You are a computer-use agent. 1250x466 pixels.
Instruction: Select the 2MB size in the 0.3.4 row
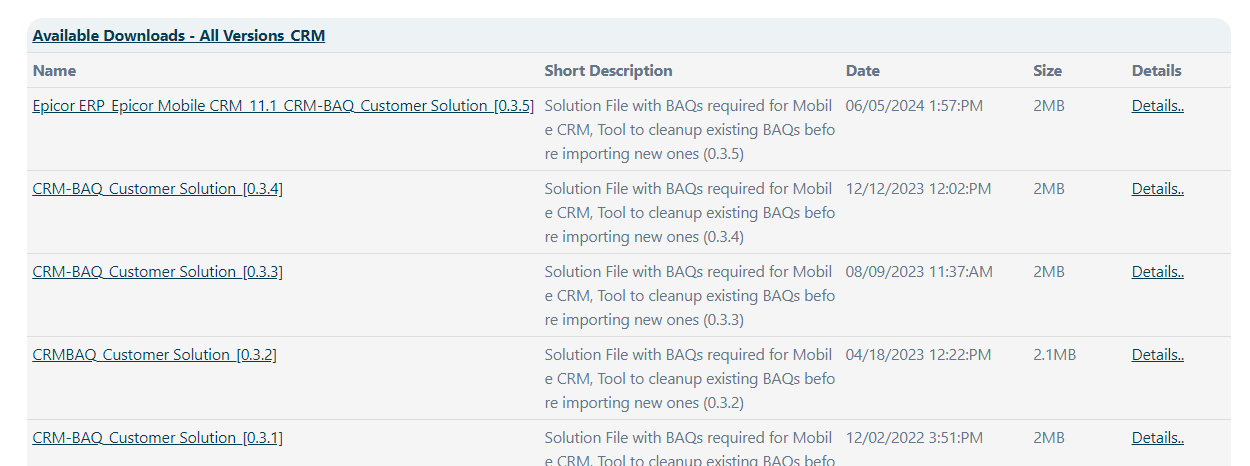(x=1049, y=188)
